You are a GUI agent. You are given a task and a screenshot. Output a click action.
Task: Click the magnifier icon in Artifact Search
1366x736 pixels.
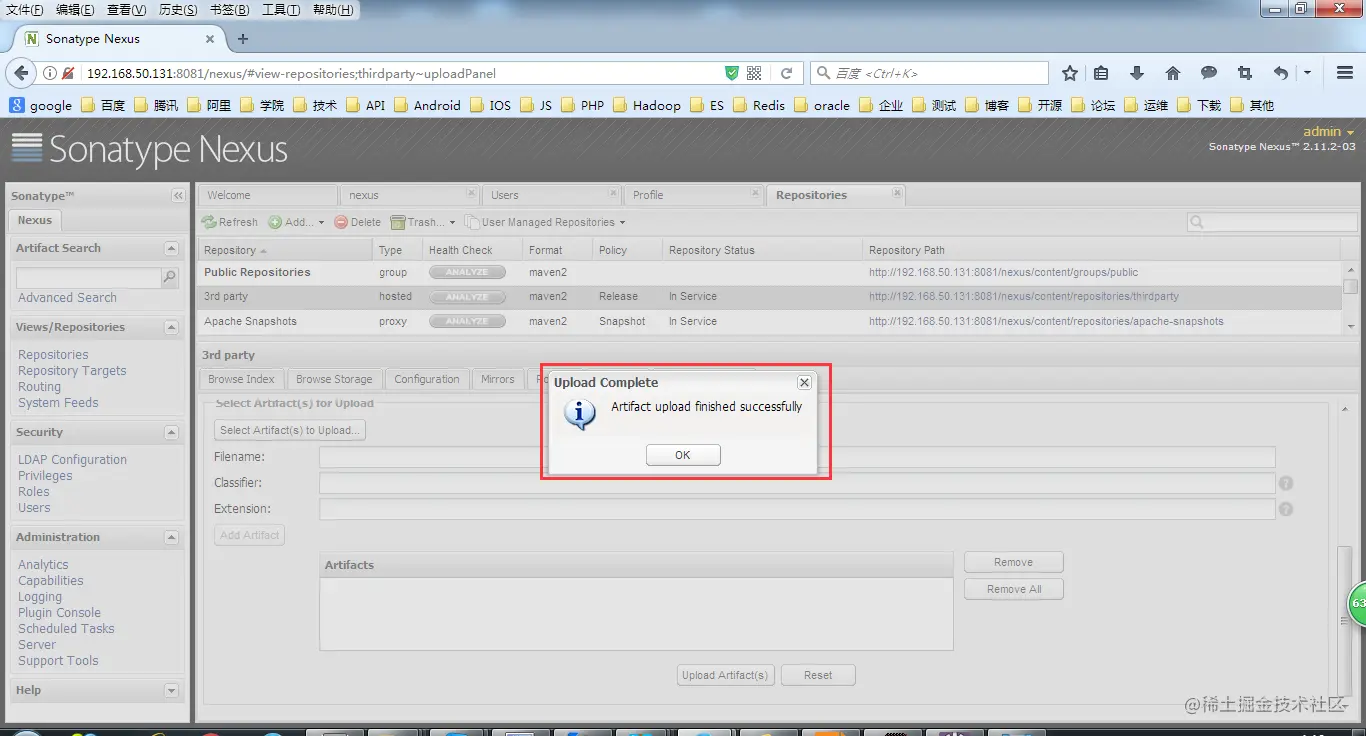(170, 277)
